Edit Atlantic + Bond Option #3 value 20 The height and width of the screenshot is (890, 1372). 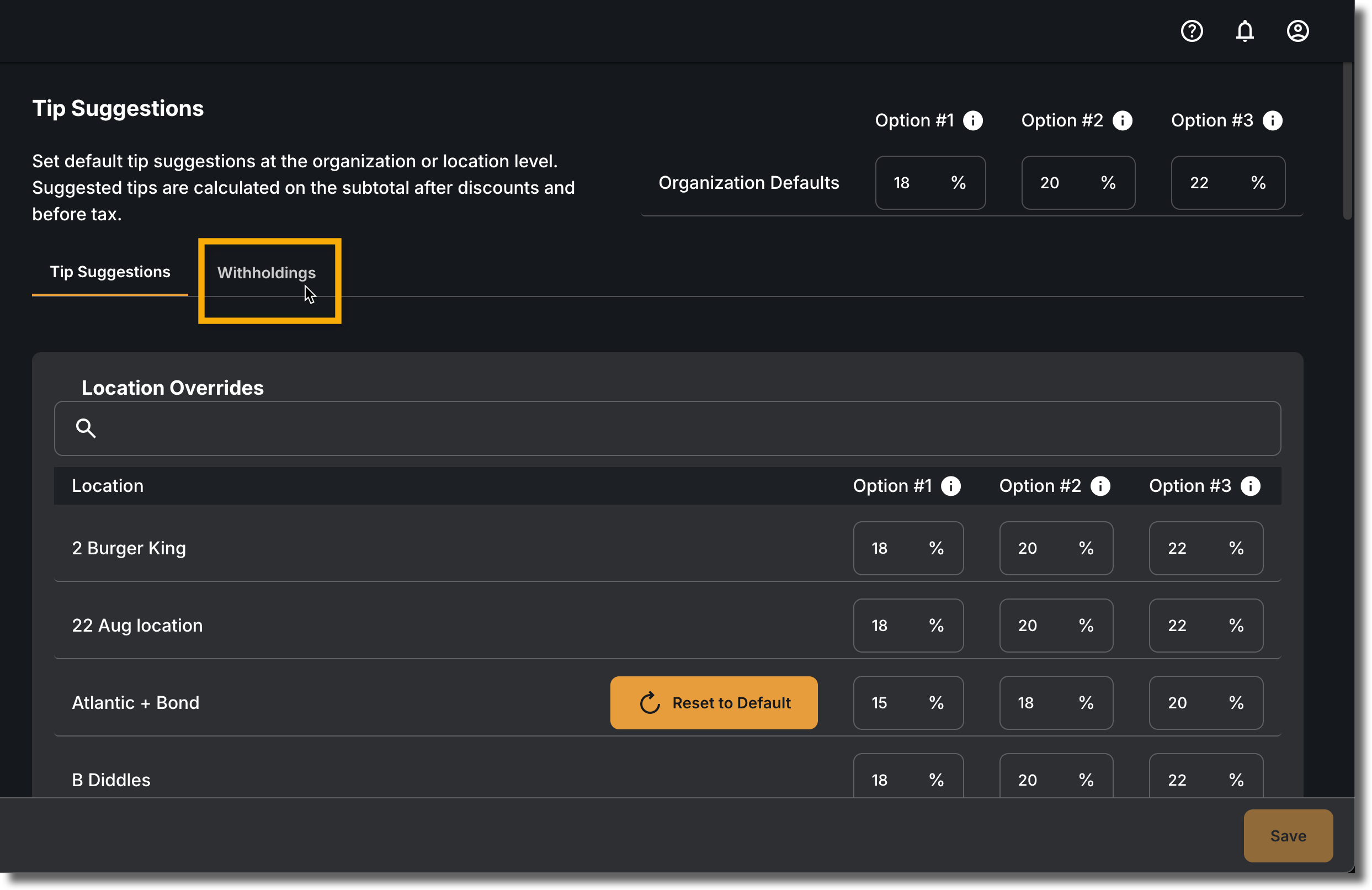[x=1206, y=702]
